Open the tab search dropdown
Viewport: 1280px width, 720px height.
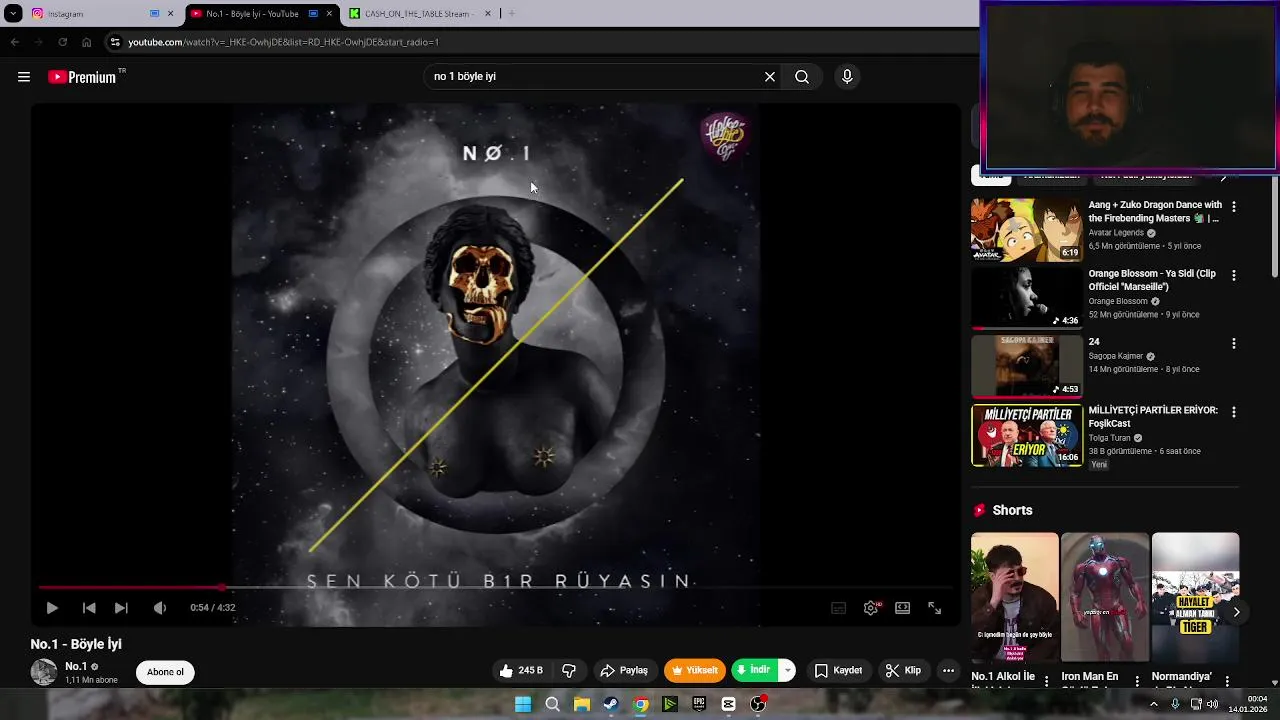click(x=13, y=14)
